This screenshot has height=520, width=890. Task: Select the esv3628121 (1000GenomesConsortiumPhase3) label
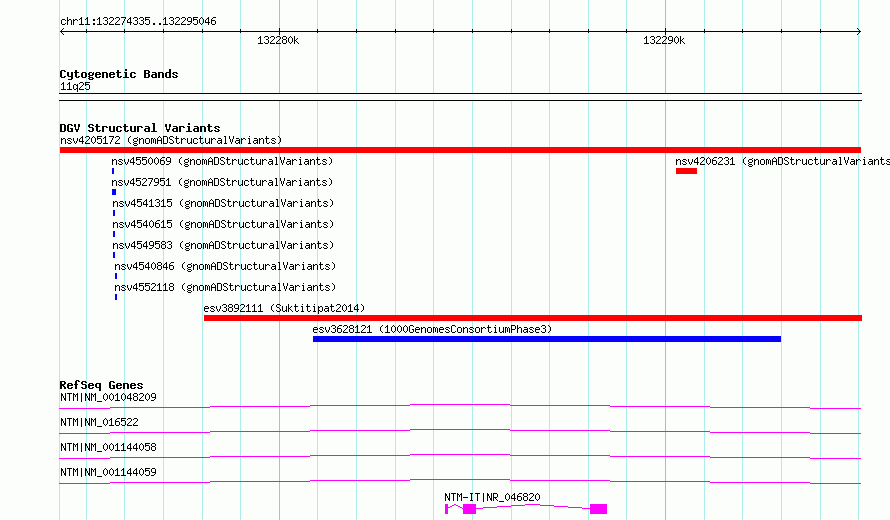pos(432,329)
